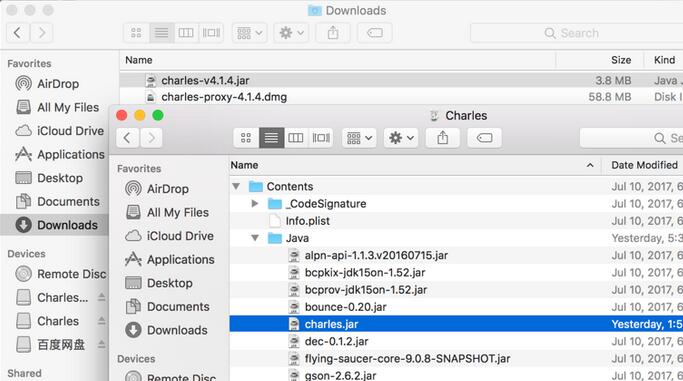Switch Downloads window to column view

(x=186, y=33)
